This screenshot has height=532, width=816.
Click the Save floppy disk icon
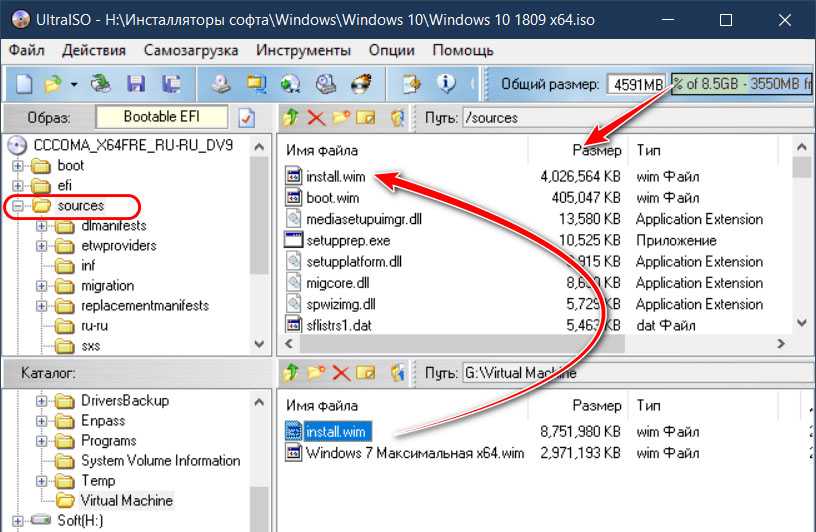tap(135, 83)
